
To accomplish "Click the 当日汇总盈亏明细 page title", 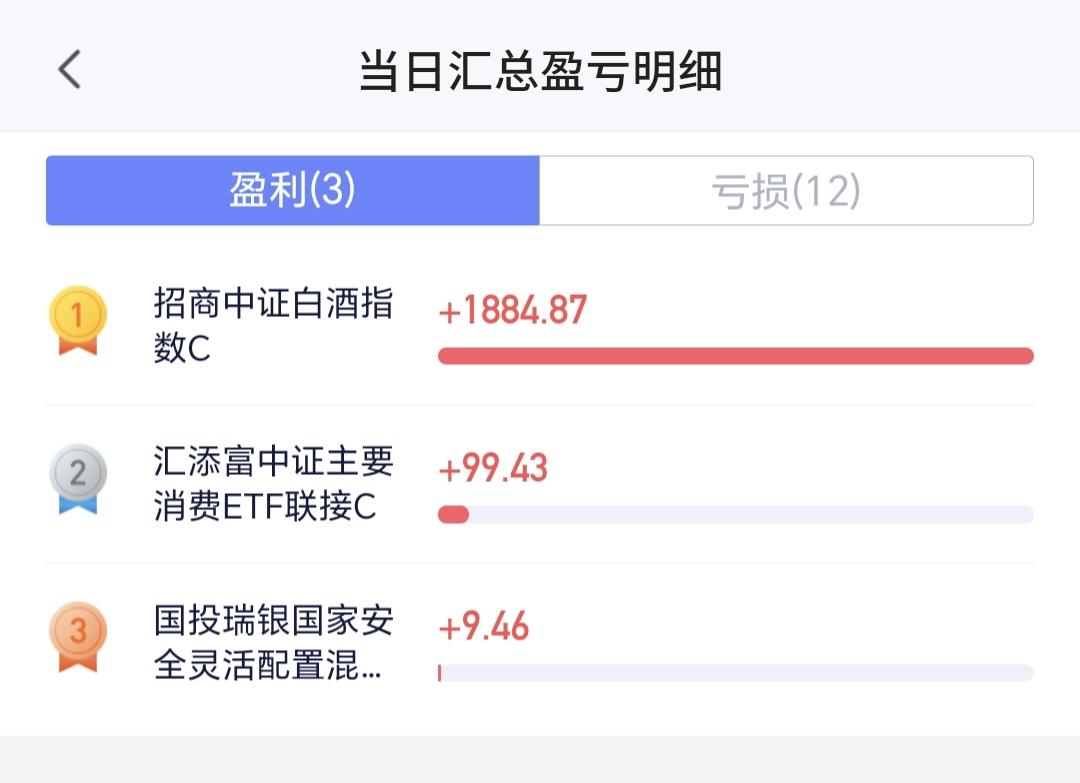I will pos(540,72).
